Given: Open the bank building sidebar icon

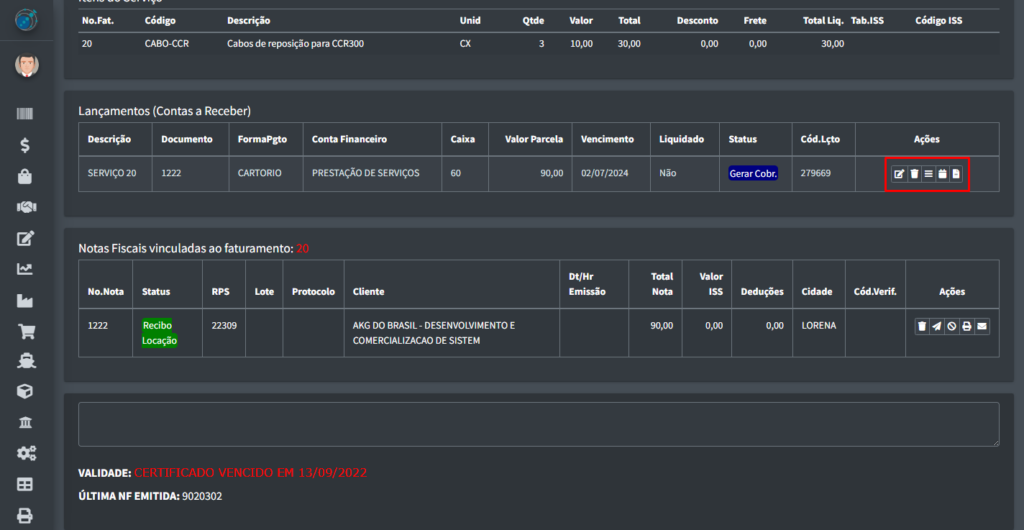Looking at the screenshot, I should point(25,423).
